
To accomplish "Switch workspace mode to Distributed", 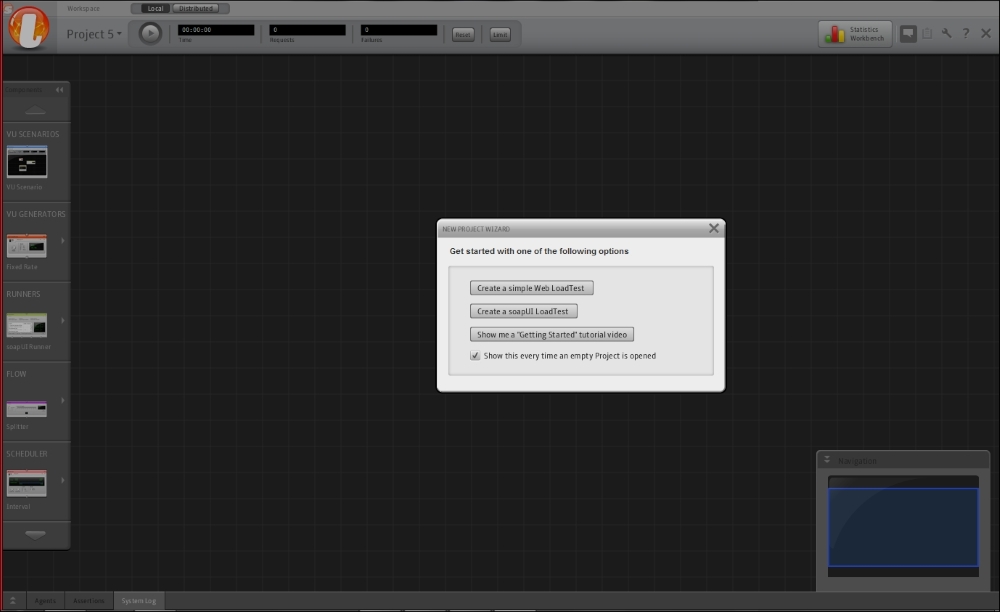I will tap(195, 8).
